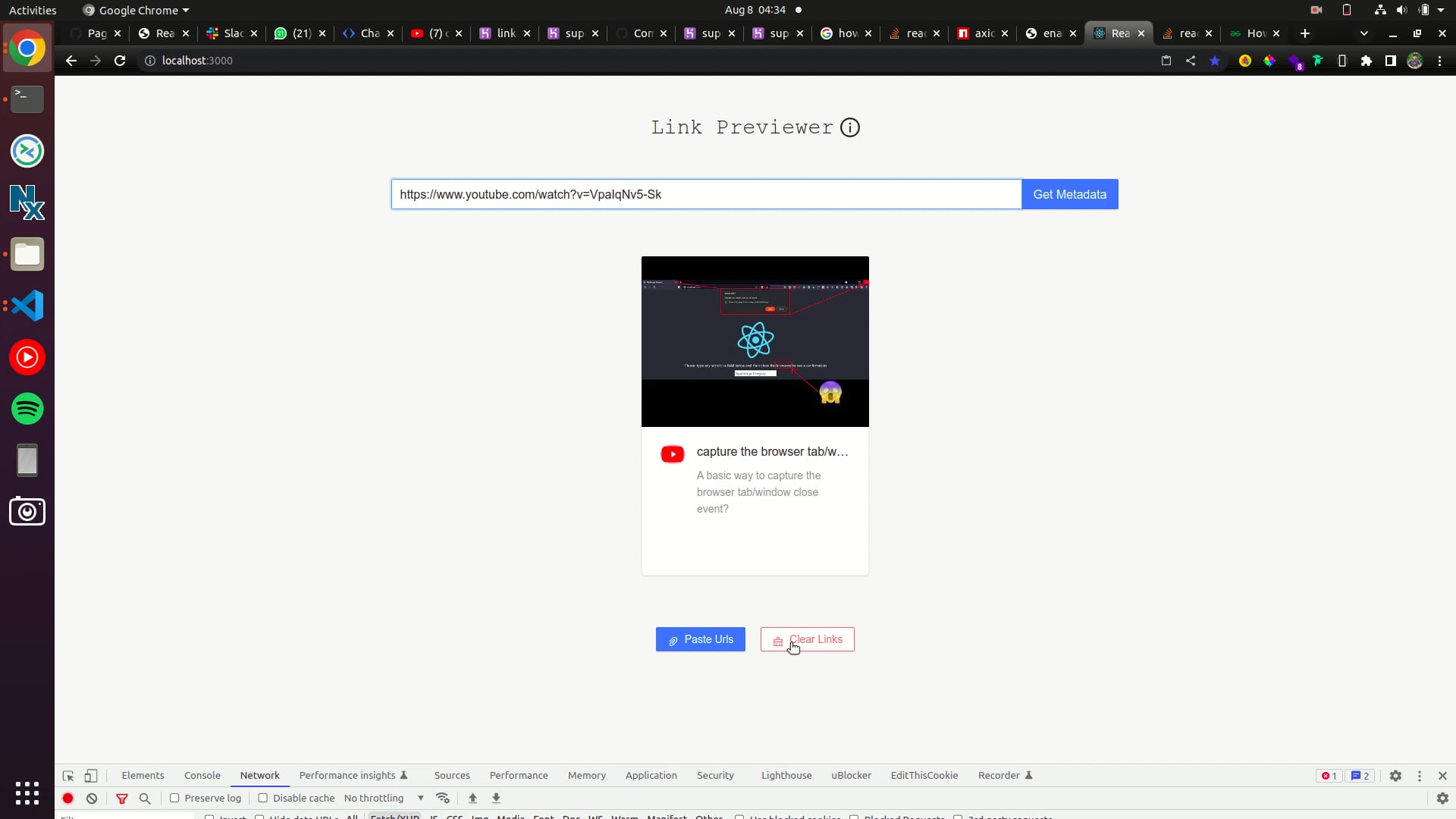
Task: Toggle the network filter icon
Action: tap(122, 799)
